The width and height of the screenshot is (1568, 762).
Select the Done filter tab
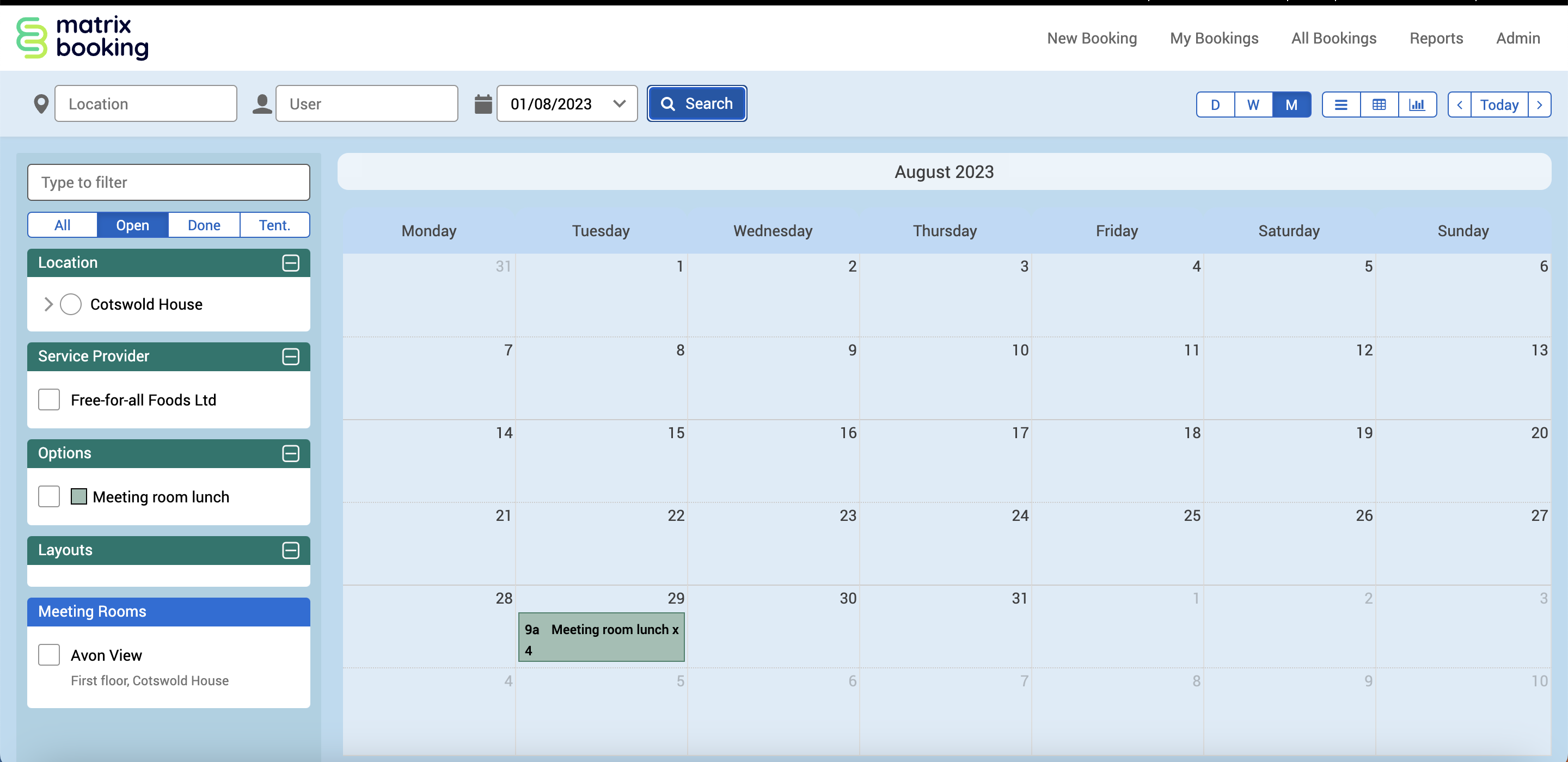(x=203, y=225)
